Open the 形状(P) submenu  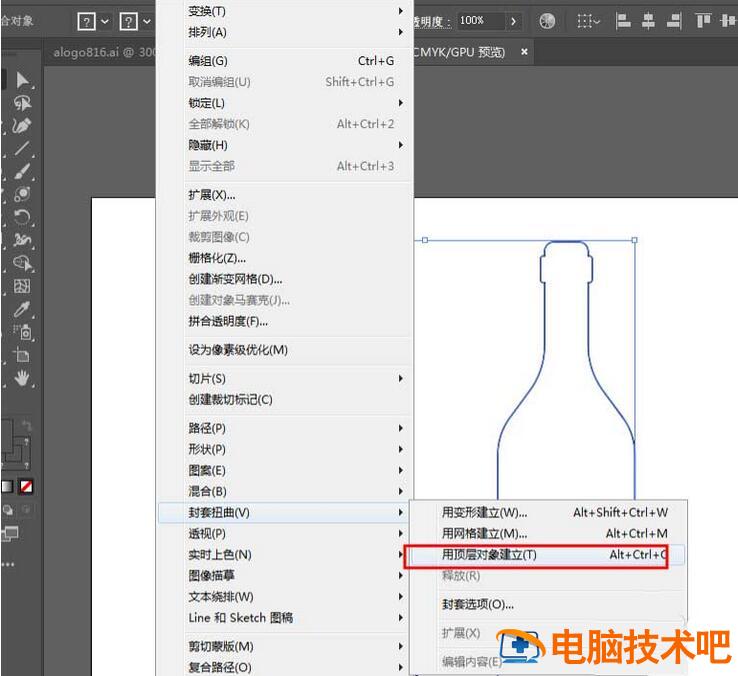pos(286,449)
